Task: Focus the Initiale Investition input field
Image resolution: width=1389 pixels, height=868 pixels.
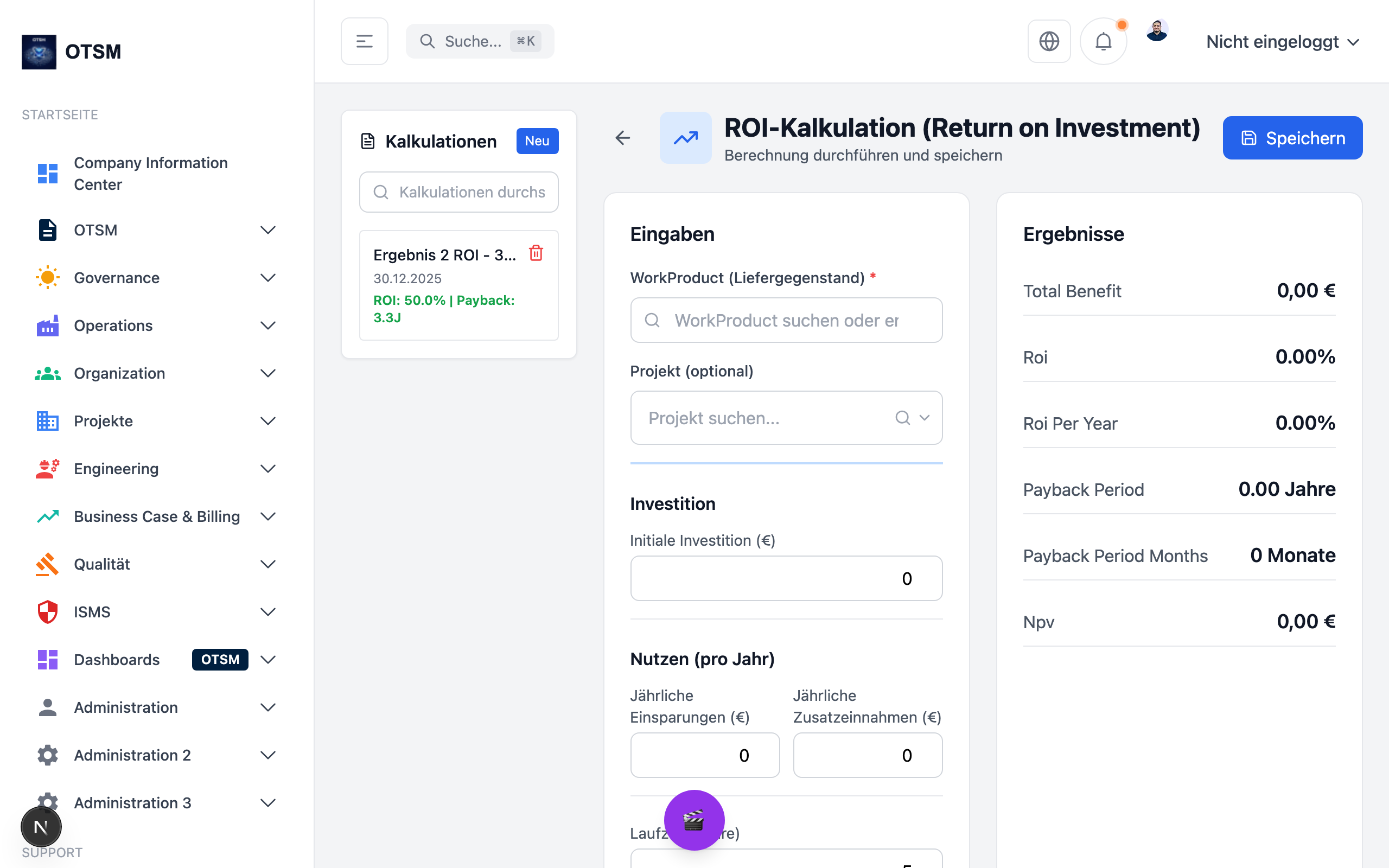Action: pyautogui.click(x=786, y=579)
